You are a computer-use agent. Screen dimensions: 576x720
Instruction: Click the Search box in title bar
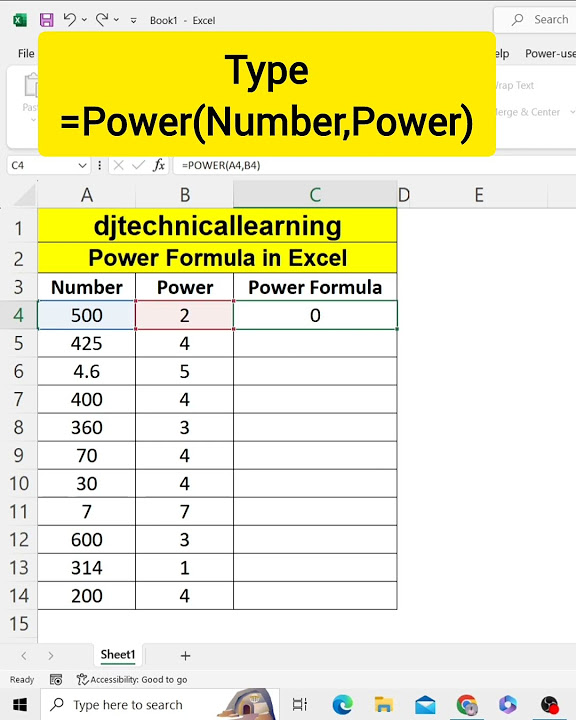pyautogui.click(x=535, y=20)
